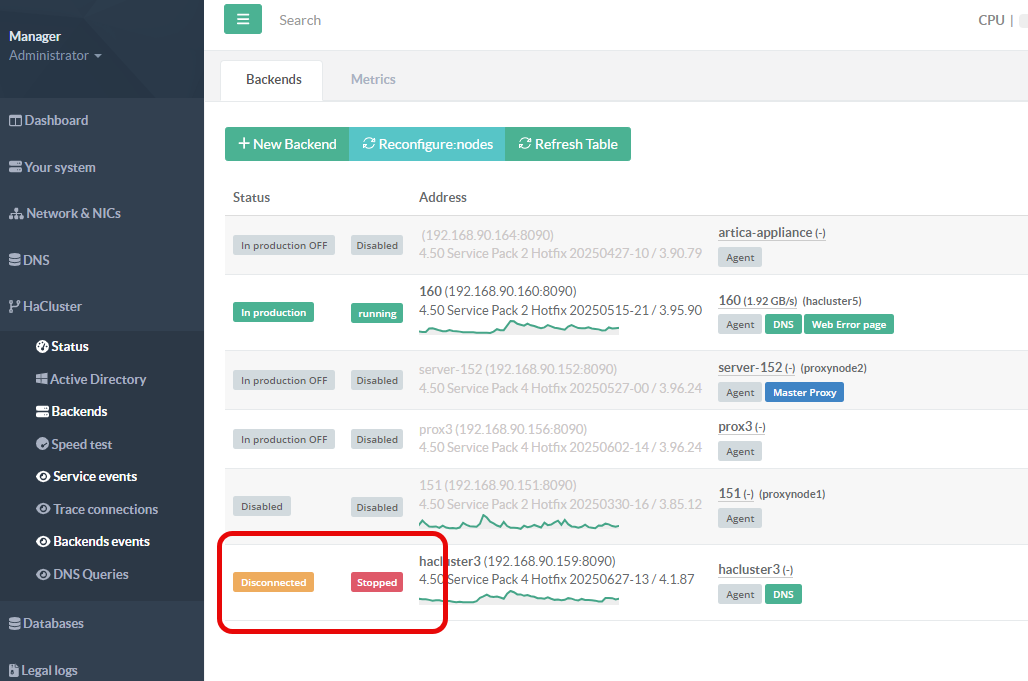Open HaCluster Active Directory page
The image size is (1028, 681).
click(98, 379)
